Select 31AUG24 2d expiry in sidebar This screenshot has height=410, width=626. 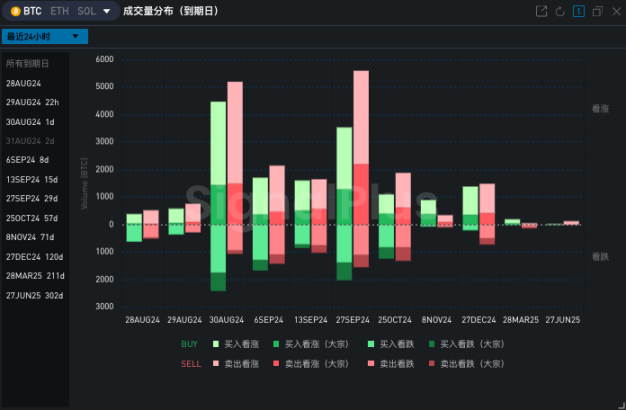click(30, 141)
